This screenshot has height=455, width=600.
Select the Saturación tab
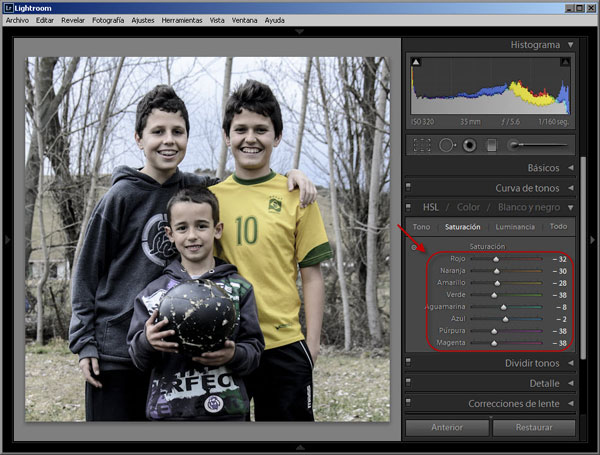462,227
